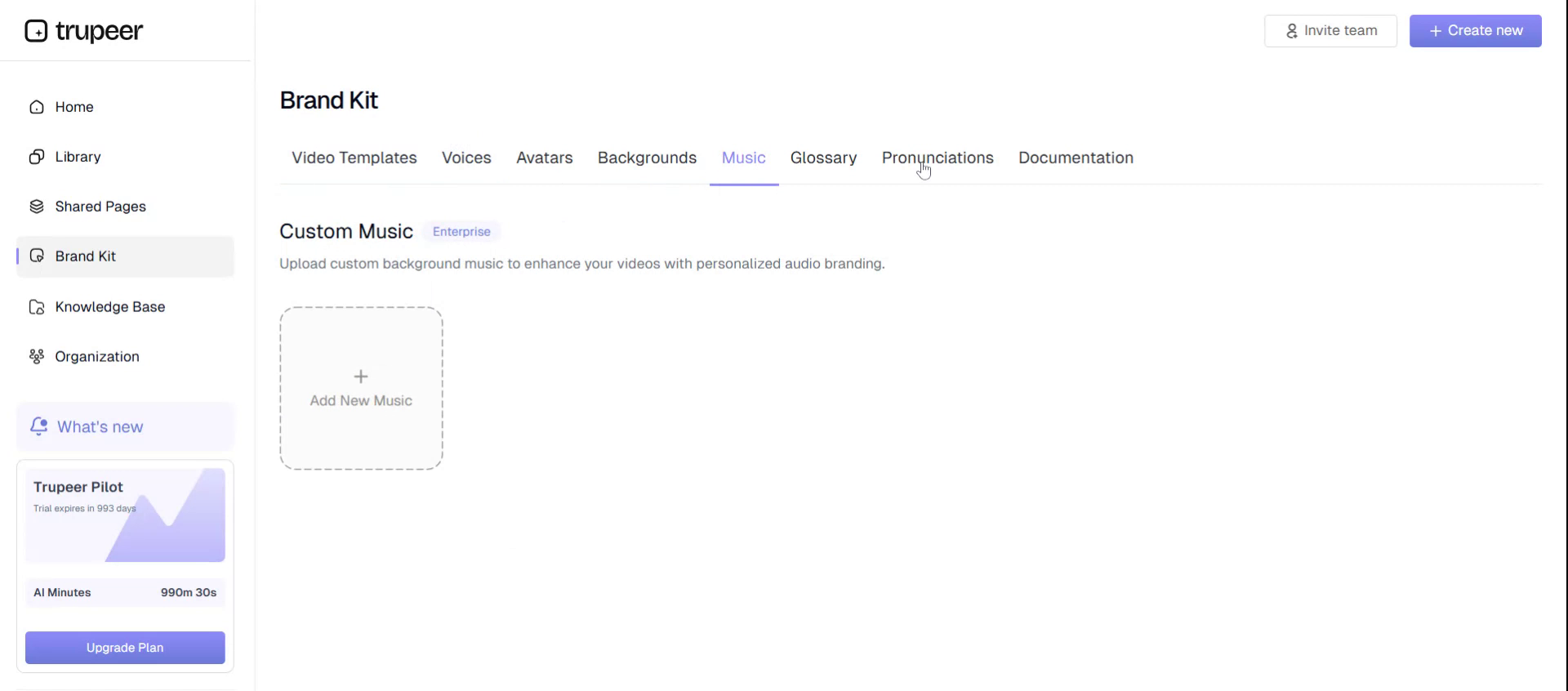Click the Shared Pages layers icon
1568x691 pixels.
point(37,207)
